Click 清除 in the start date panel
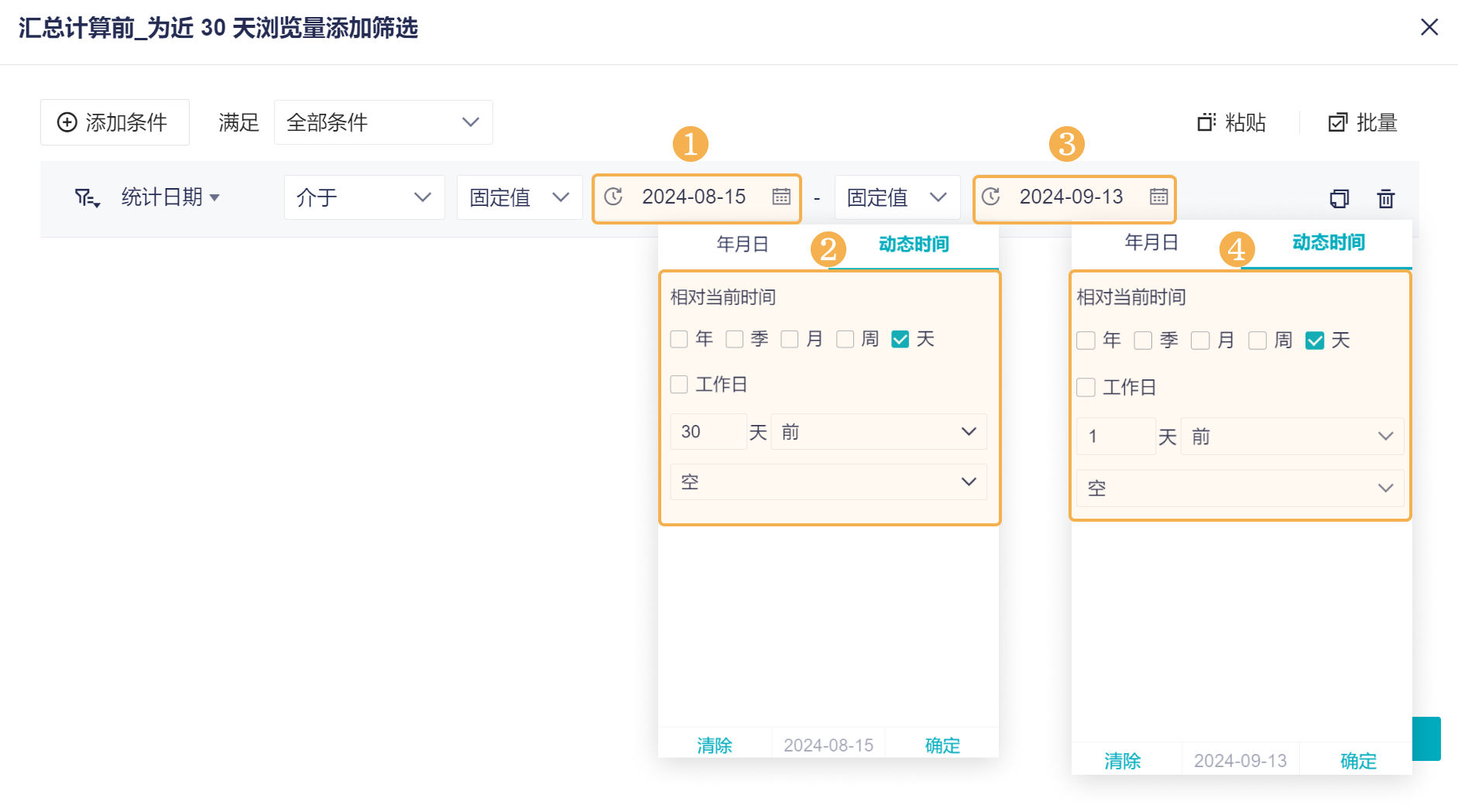Viewport: 1458px width, 812px height. coord(715,745)
